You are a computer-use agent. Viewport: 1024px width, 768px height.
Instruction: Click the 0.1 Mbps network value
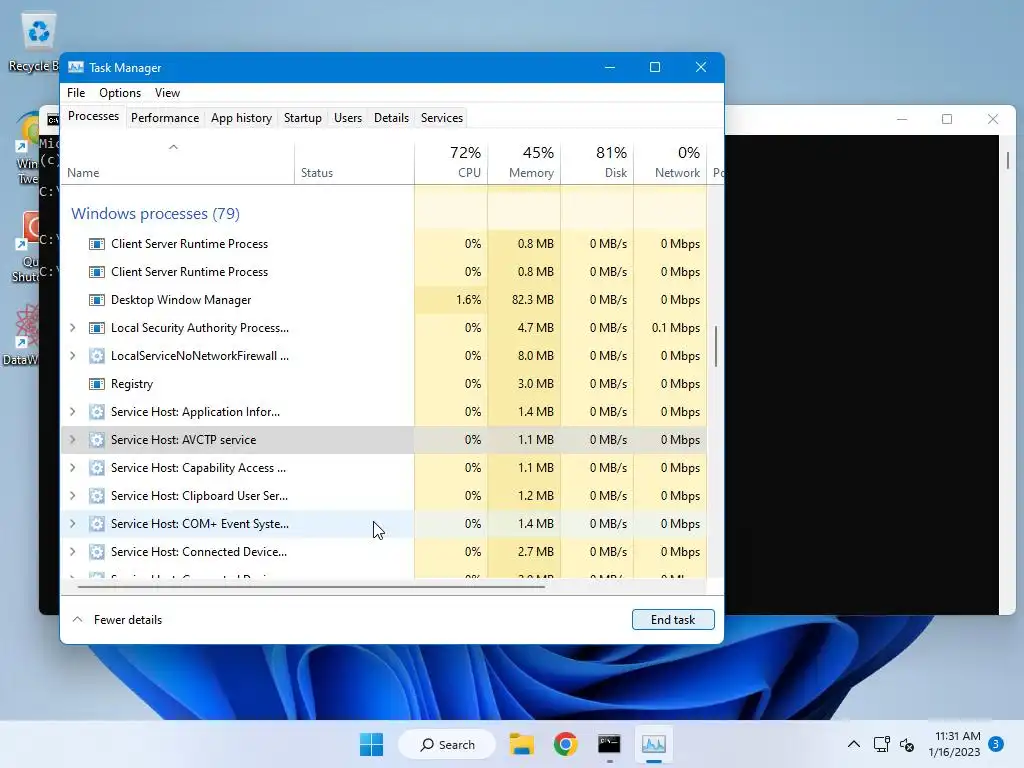(676, 328)
